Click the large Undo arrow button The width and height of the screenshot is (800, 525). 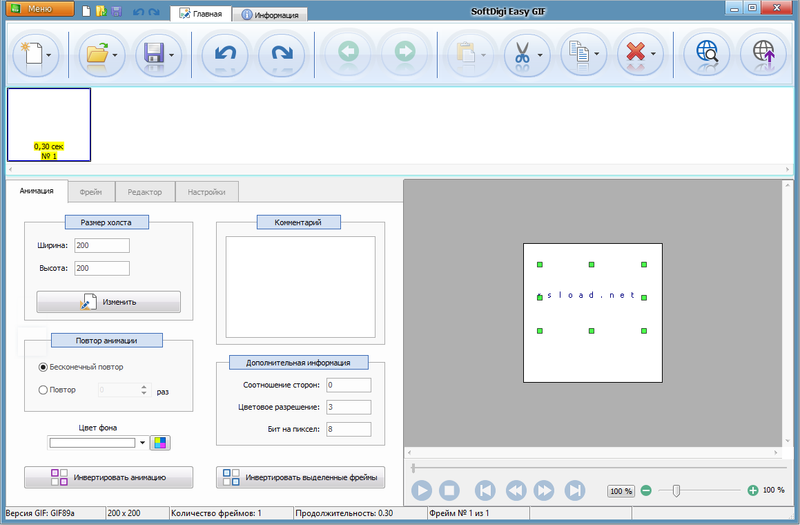(x=225, y=54)
